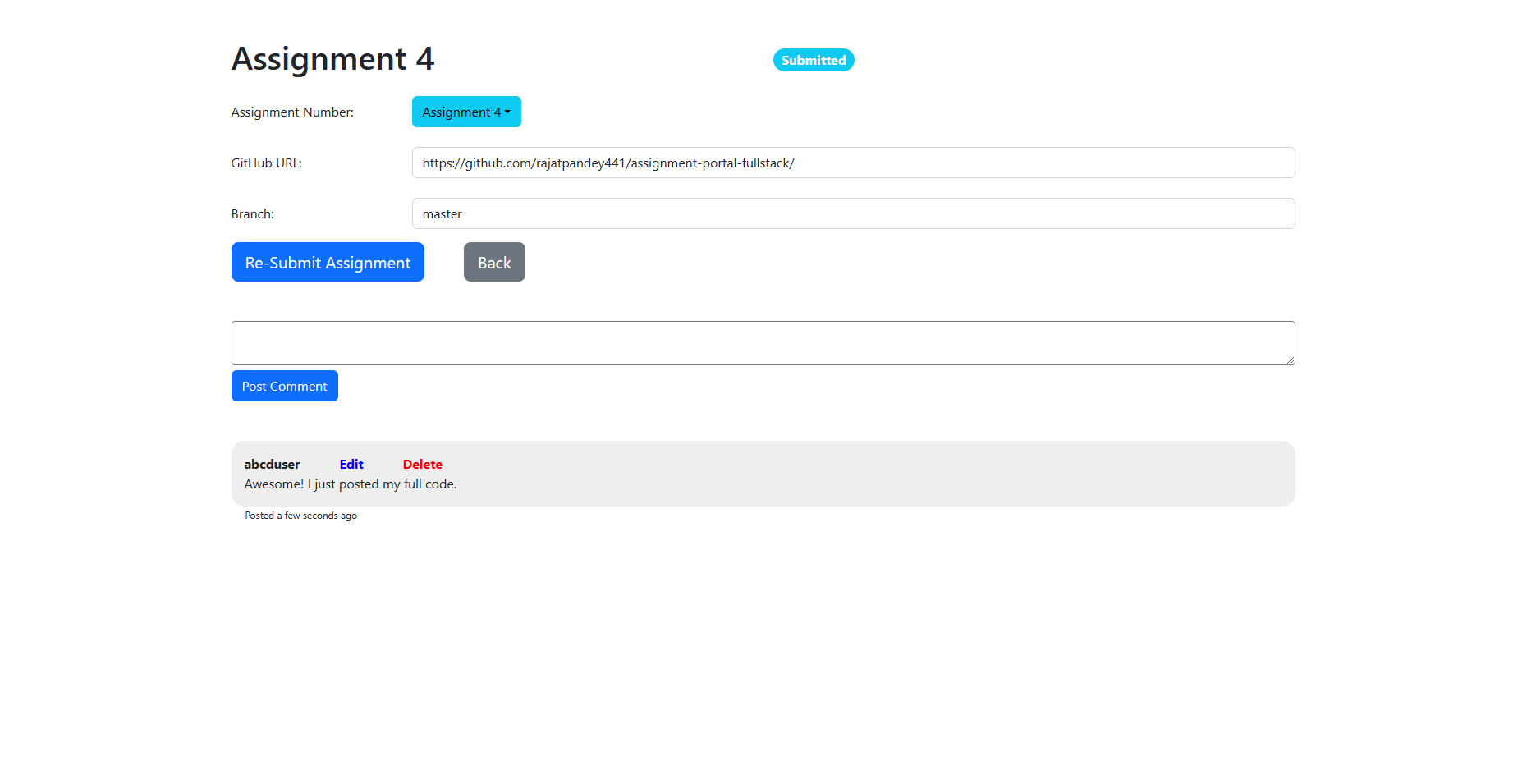This screenshot has height=784, width=1527.
Task: Go back using the Back button
Action: pyautogui.click(x=494, y=262)
